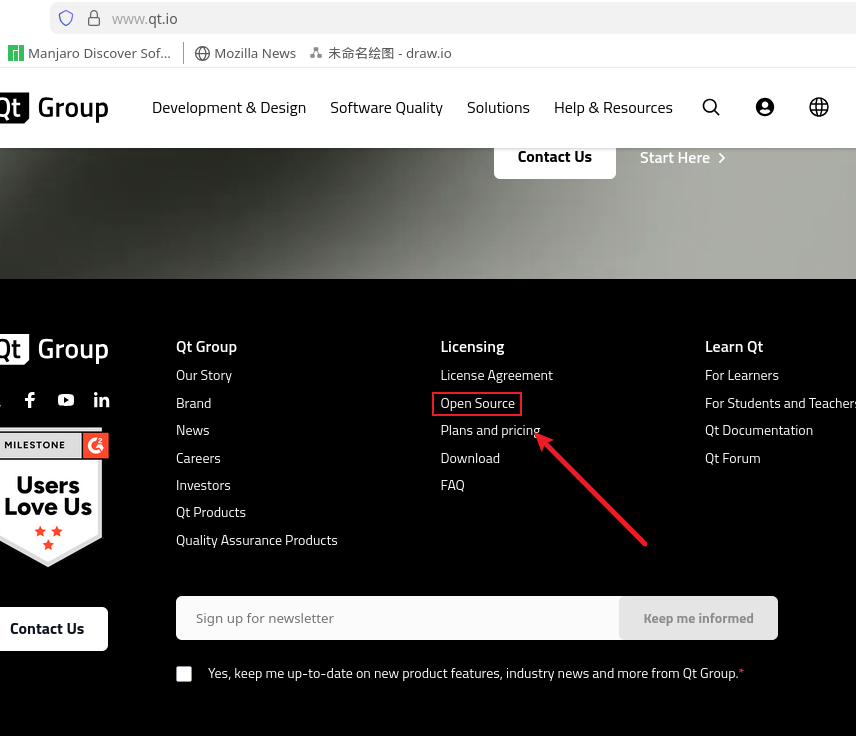856x736 pixels.
Task: Click the G2 Users Love Us badge
Action: pyautogui.click(x=52, y=498)
